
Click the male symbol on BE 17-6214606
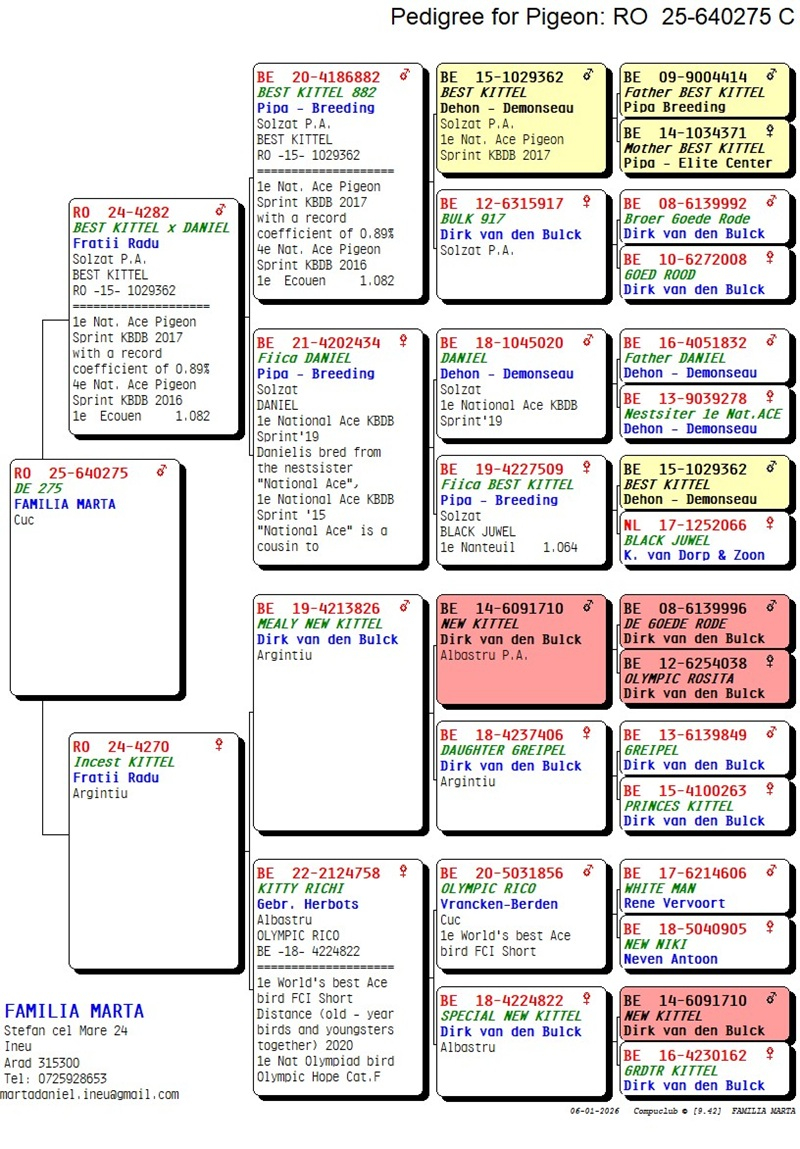pyautogui.click(x=770, y=872)
